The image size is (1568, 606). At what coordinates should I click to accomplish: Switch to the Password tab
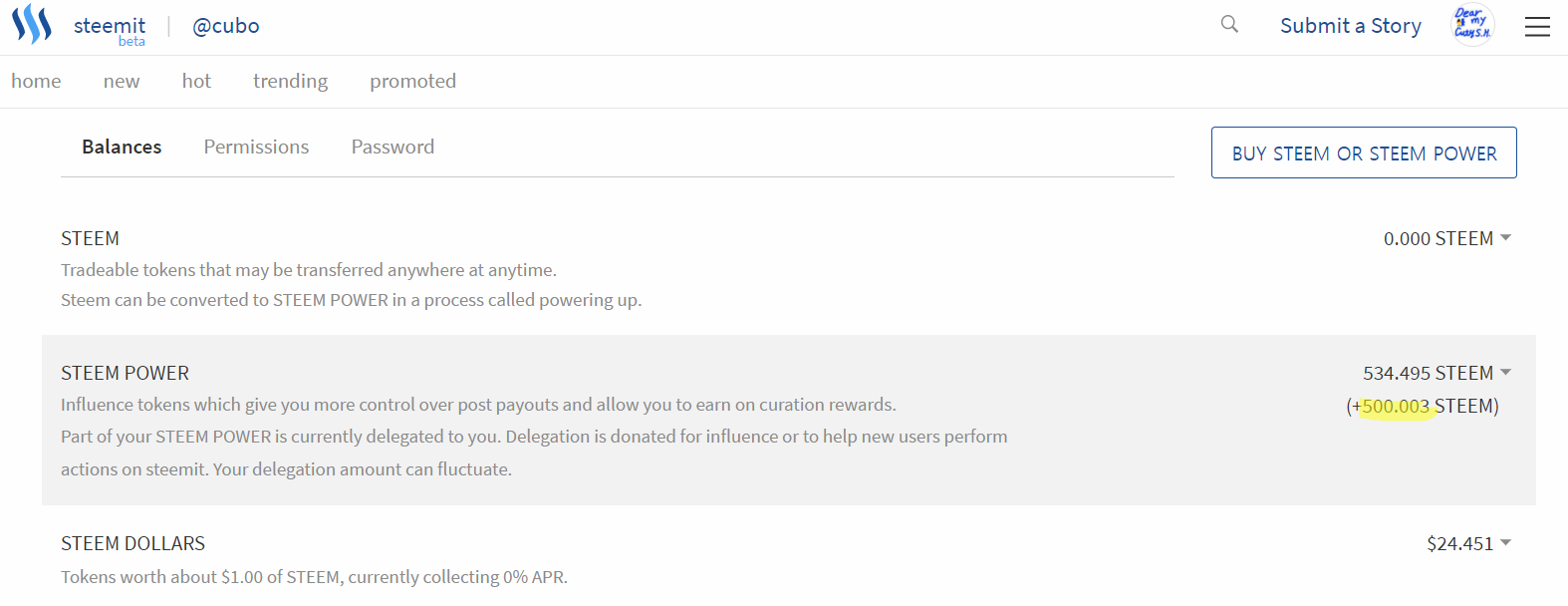click(x=392, y=147)
